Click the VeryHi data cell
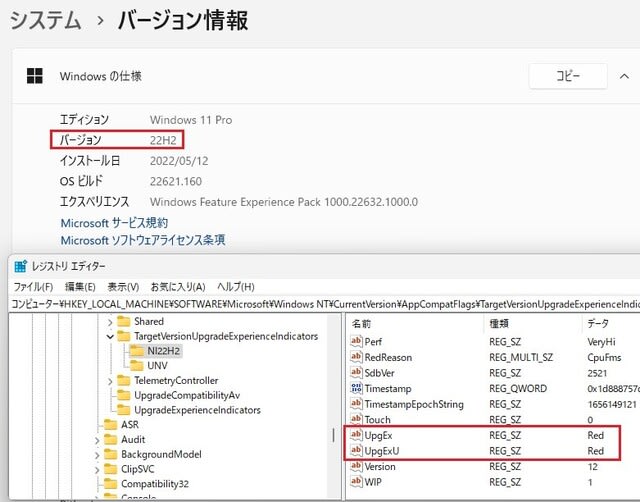The image size is (640, 502). (x=601, y=342)
